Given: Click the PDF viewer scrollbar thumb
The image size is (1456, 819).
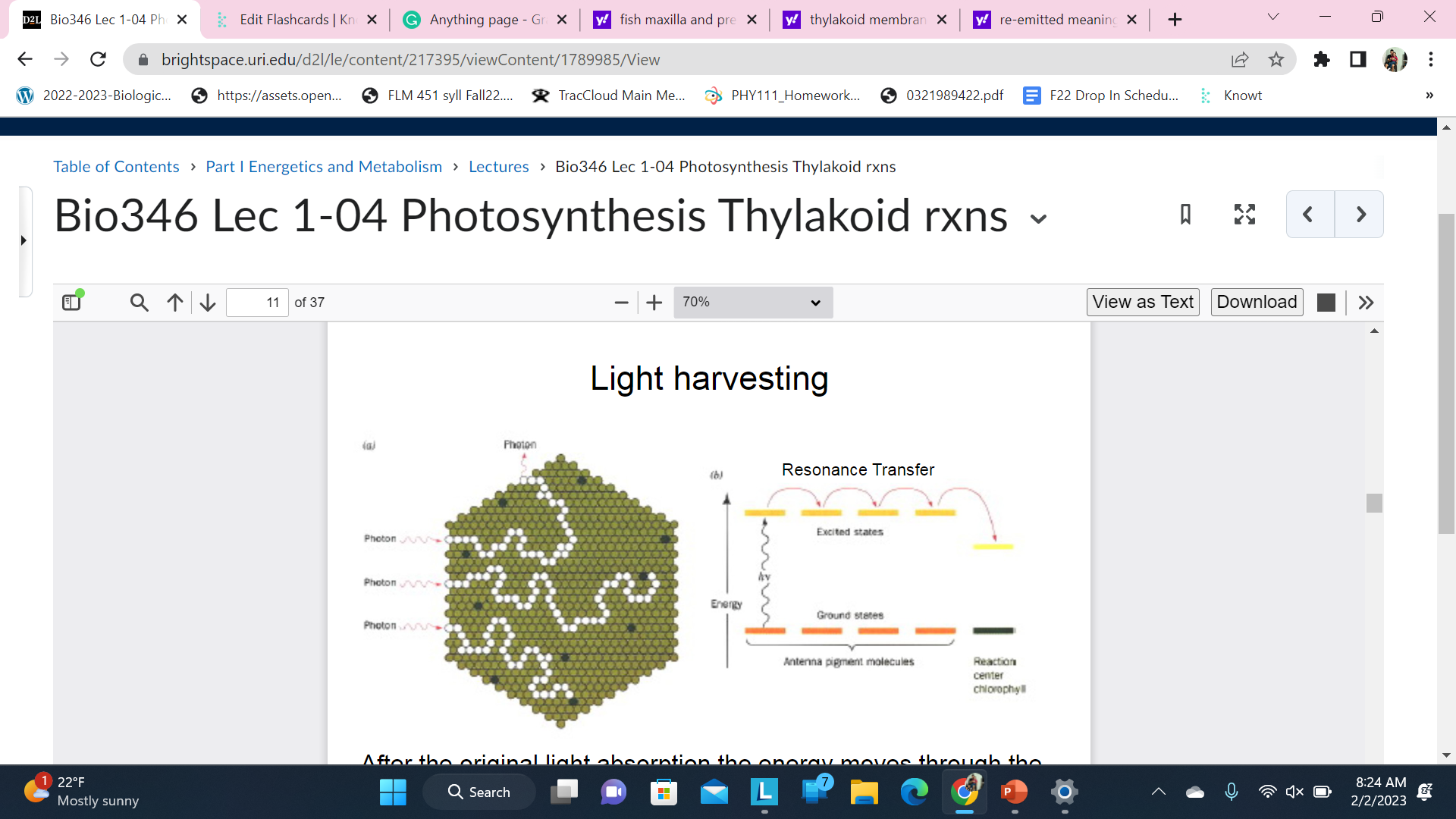Looking at the screenshot, I should pyautogui.click(x=1374, y=503).
